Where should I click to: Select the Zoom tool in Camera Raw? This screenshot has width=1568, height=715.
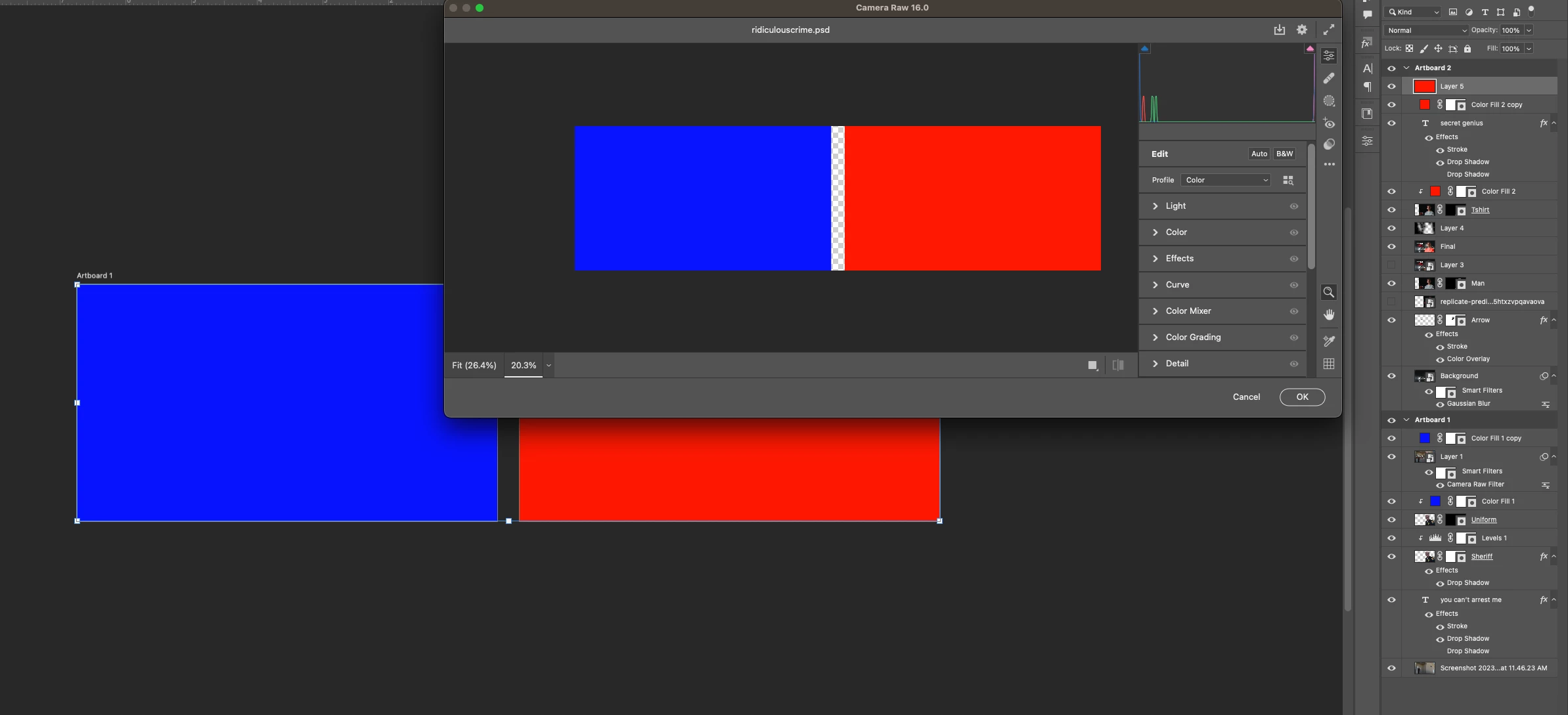pyautogui.click(x=1329, y=292)
